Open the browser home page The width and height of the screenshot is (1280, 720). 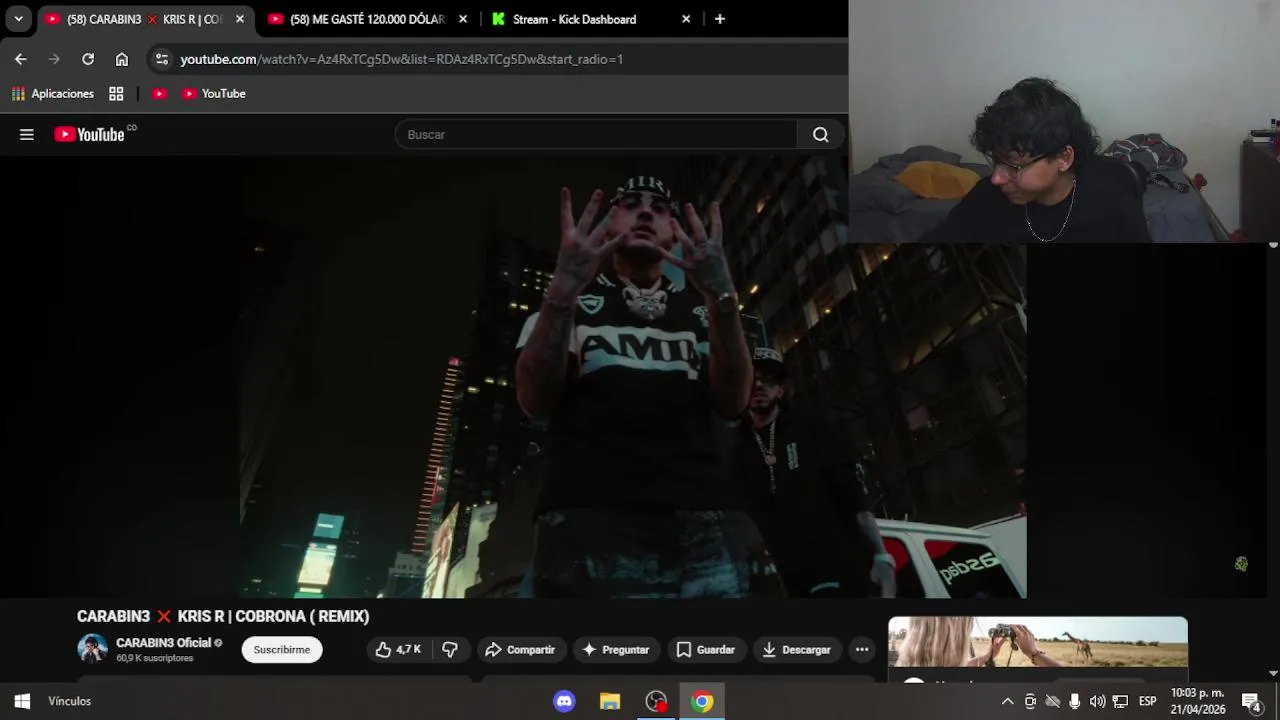122,59
